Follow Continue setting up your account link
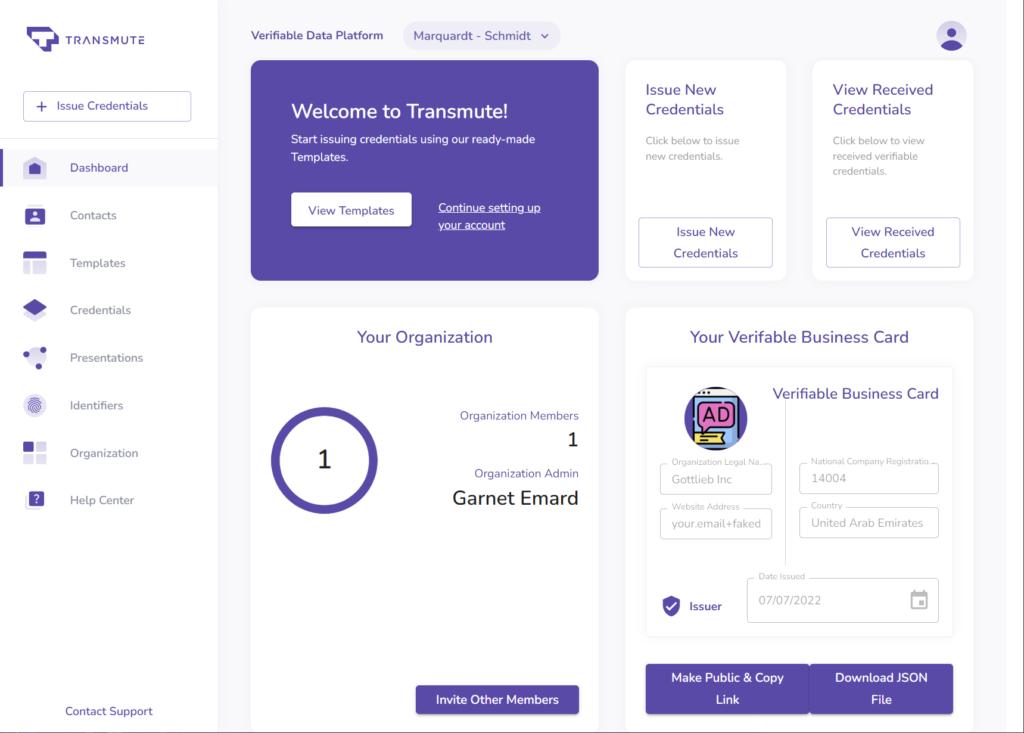Viewport: 1024px width, 733px height. tap(489, 216)
